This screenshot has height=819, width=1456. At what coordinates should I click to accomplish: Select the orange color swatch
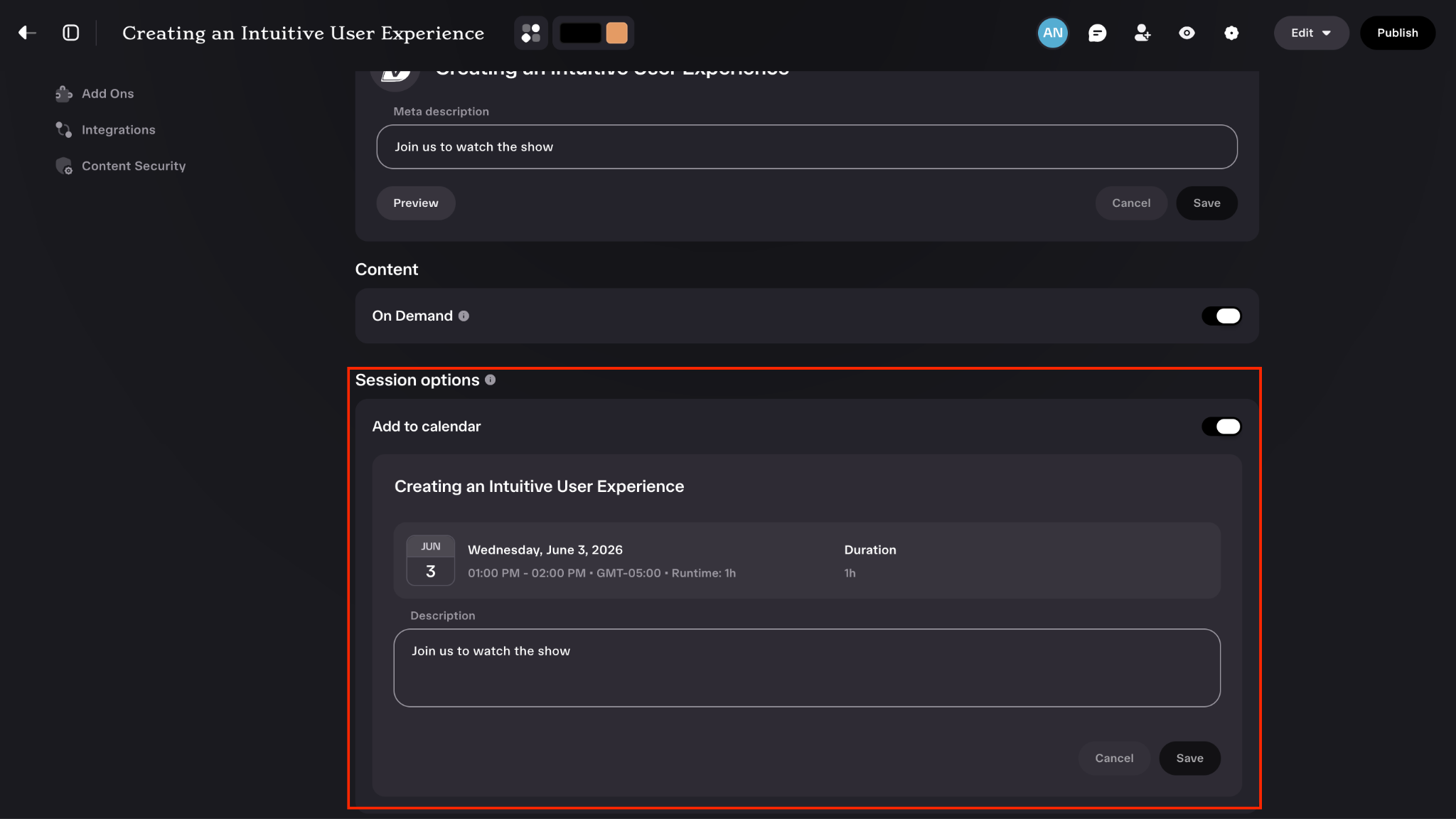point(617,33)
